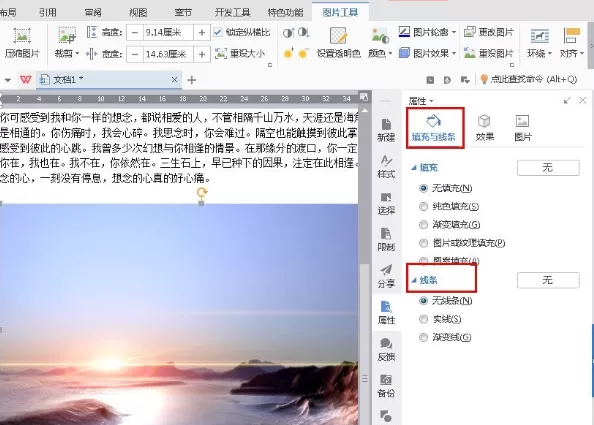Click the 反馈 sidebar icon
The width and height of the screenshot is (594, 425).
tap(386, 349)
